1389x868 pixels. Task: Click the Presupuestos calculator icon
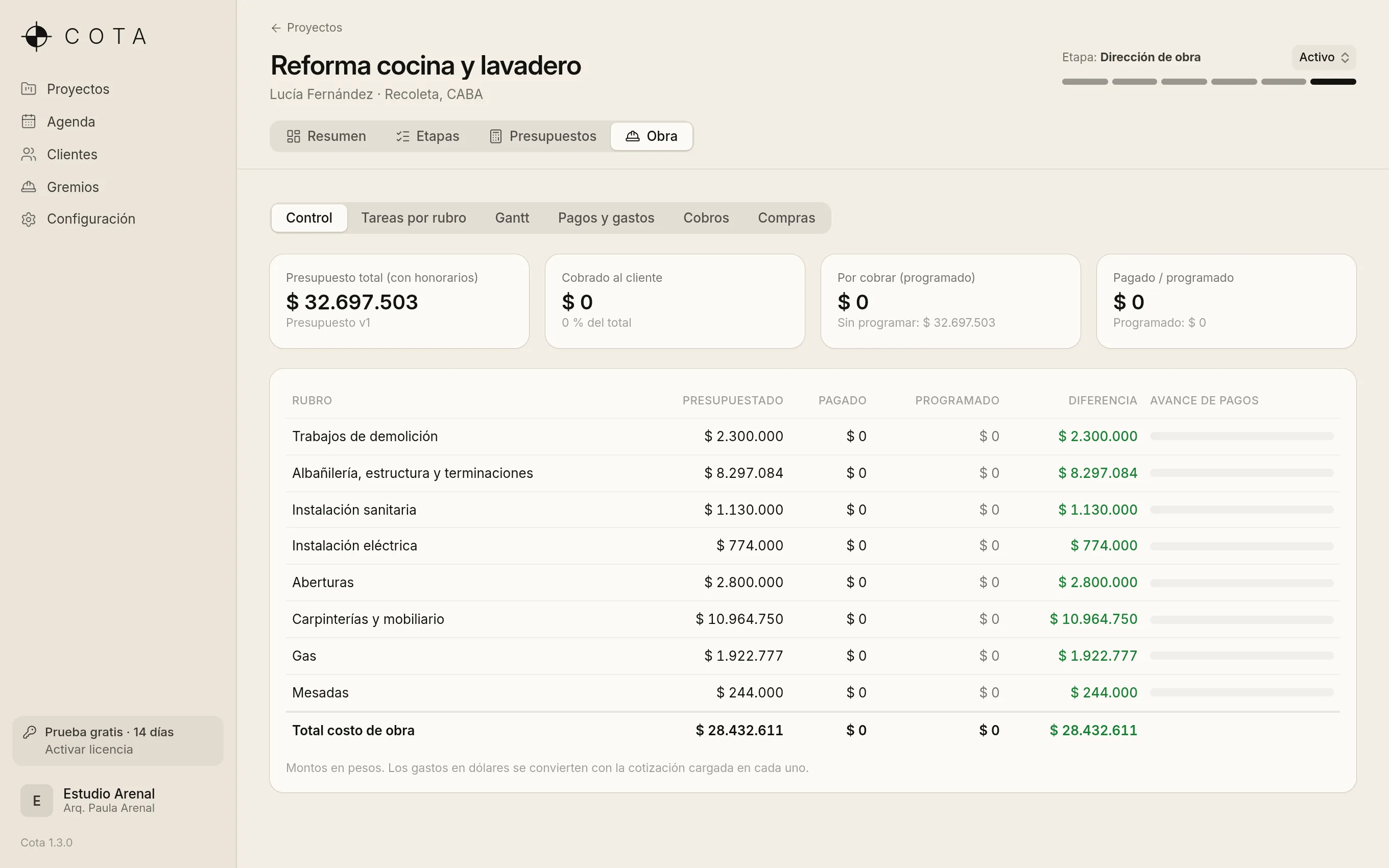coord(496,136)
